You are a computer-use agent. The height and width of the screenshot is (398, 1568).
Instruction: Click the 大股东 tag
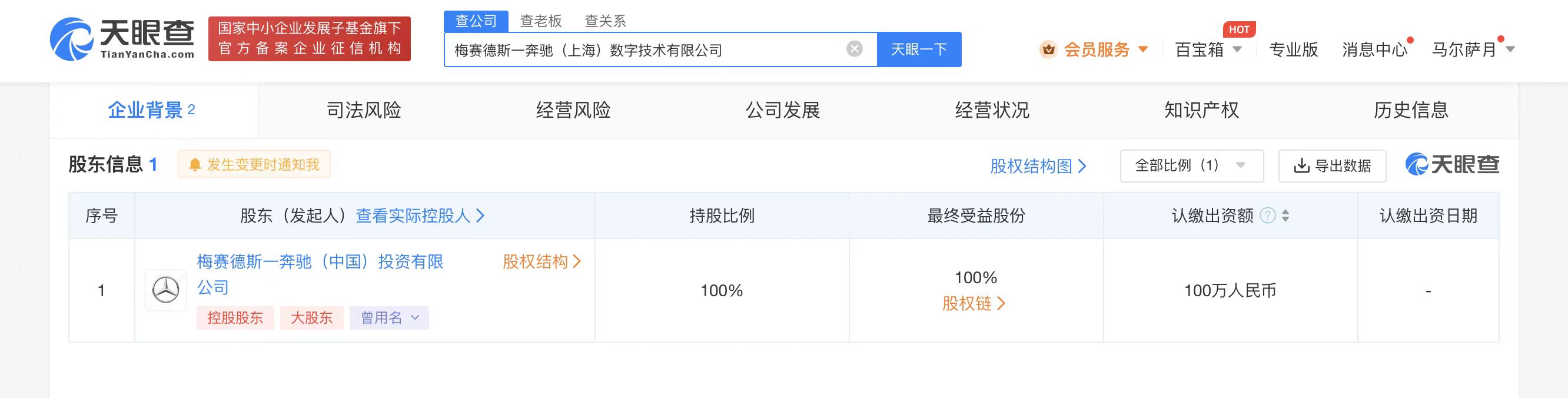click(311, 318)
